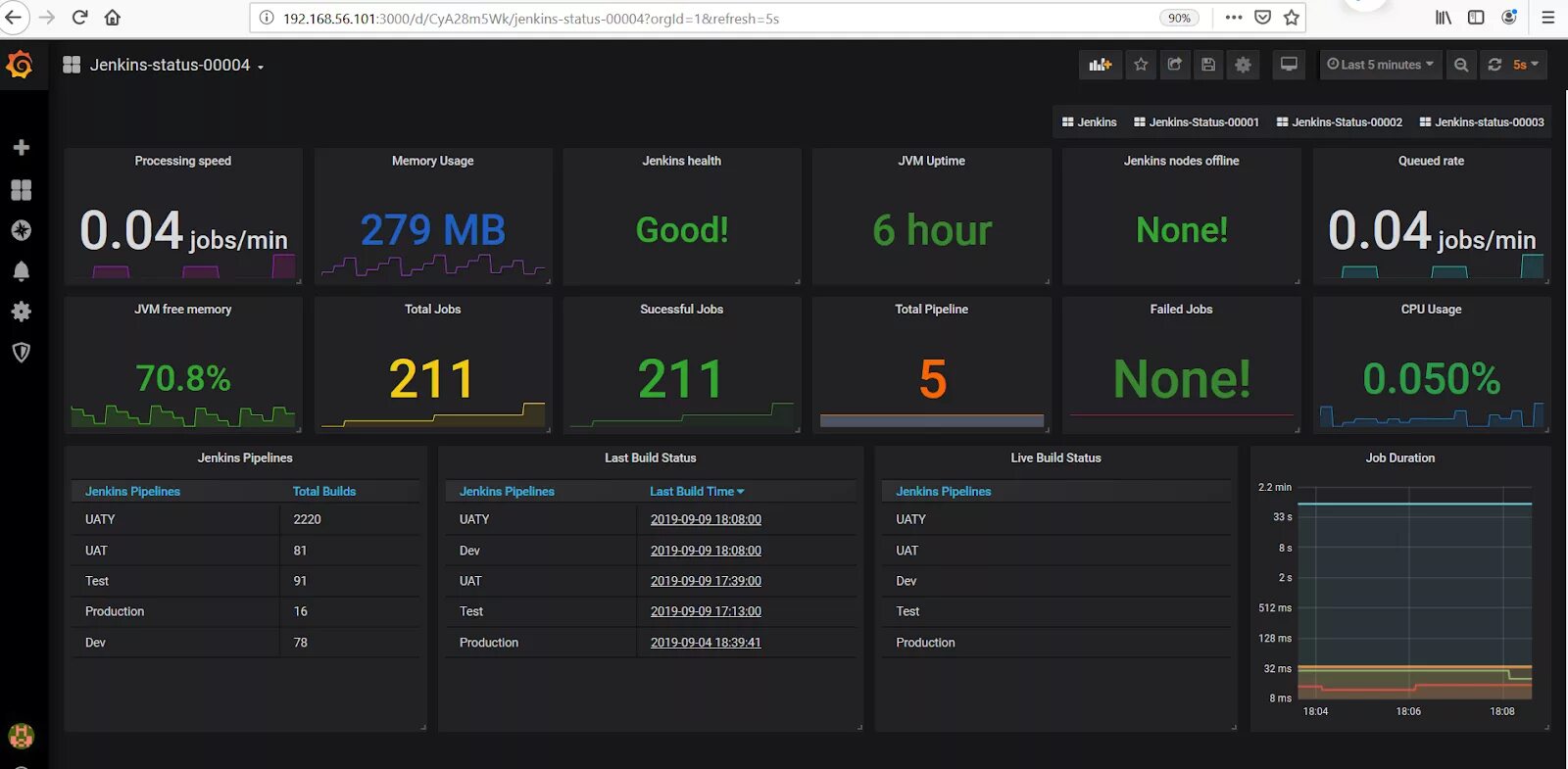Reload page with browser reload button
Viewport: 1568px width, 769px height.
click(80, 18)
